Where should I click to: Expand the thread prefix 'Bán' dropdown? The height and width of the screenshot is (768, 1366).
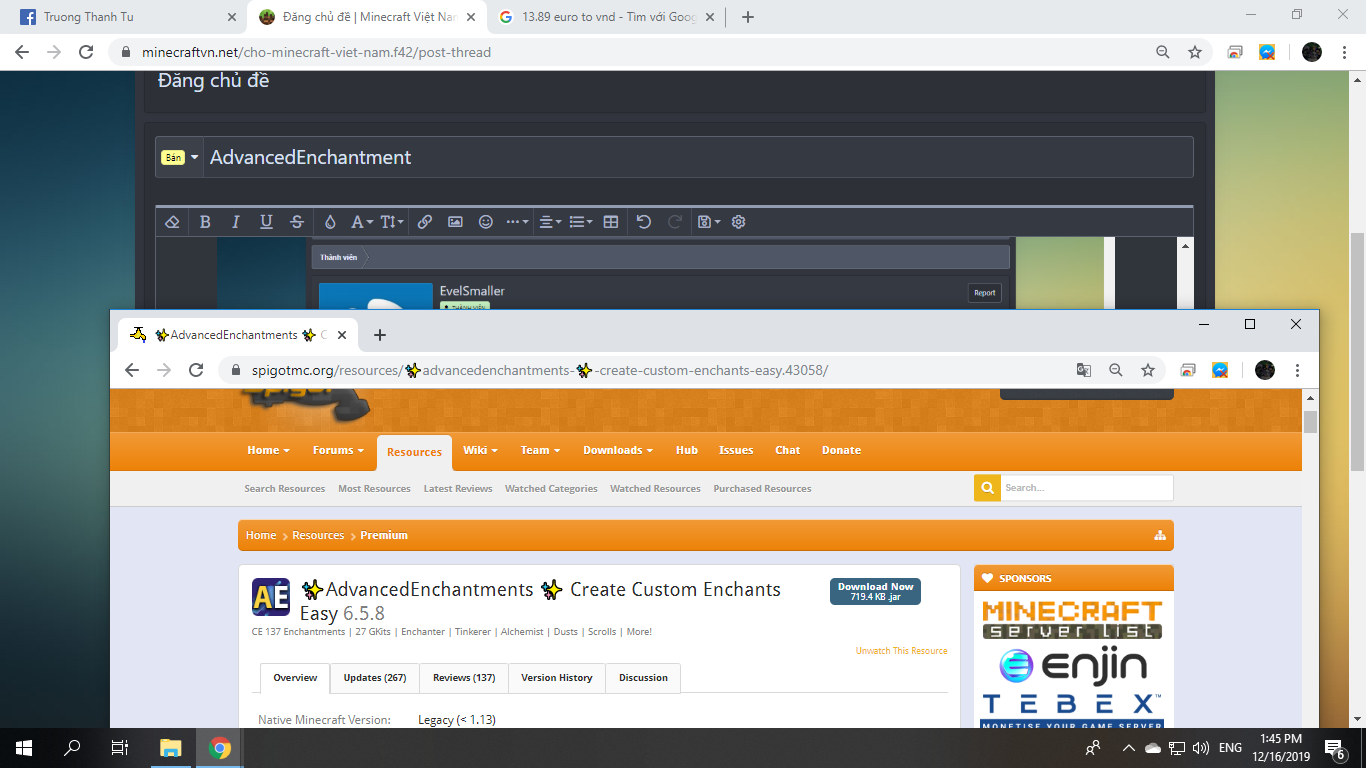pyautogui.click(x=180, y=158)
